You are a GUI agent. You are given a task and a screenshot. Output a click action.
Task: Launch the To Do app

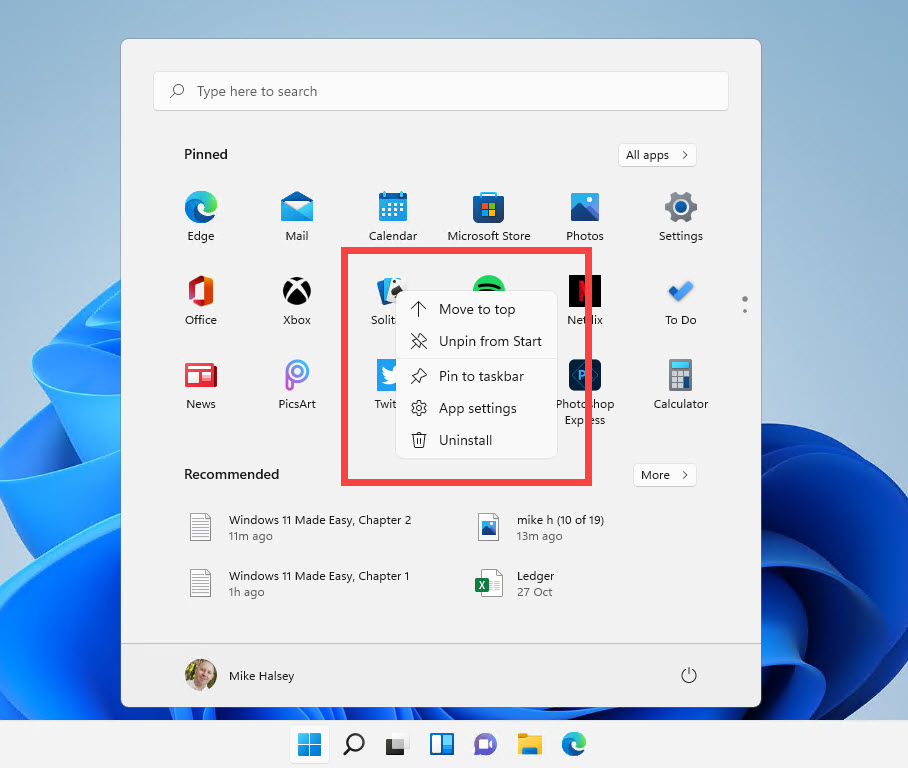[x=680, y=292]
